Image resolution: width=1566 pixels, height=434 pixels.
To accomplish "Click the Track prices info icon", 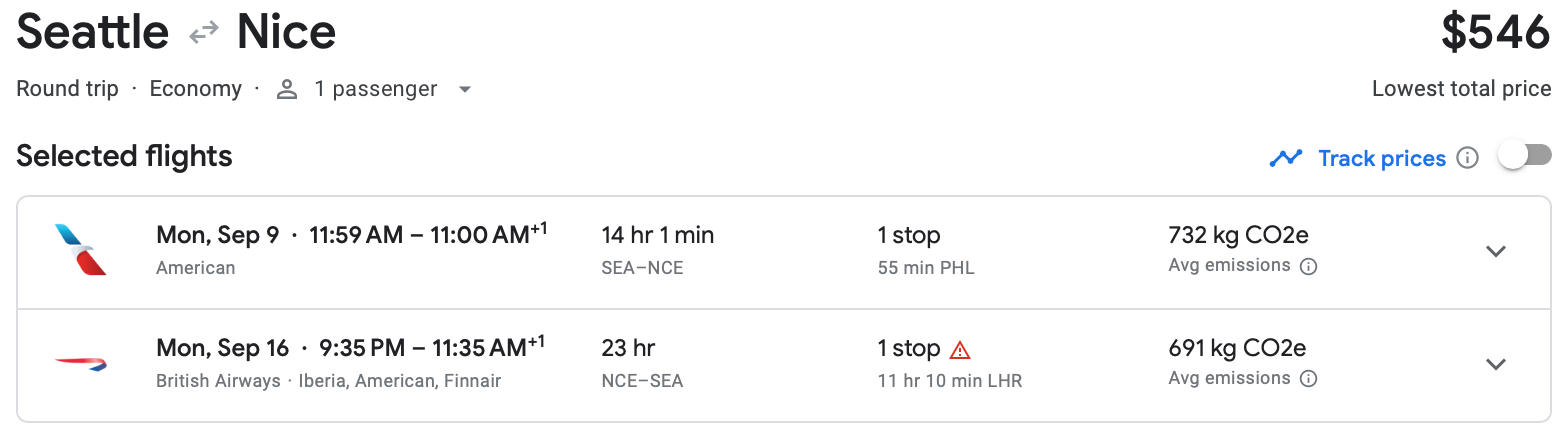I will coord(1467,158).
